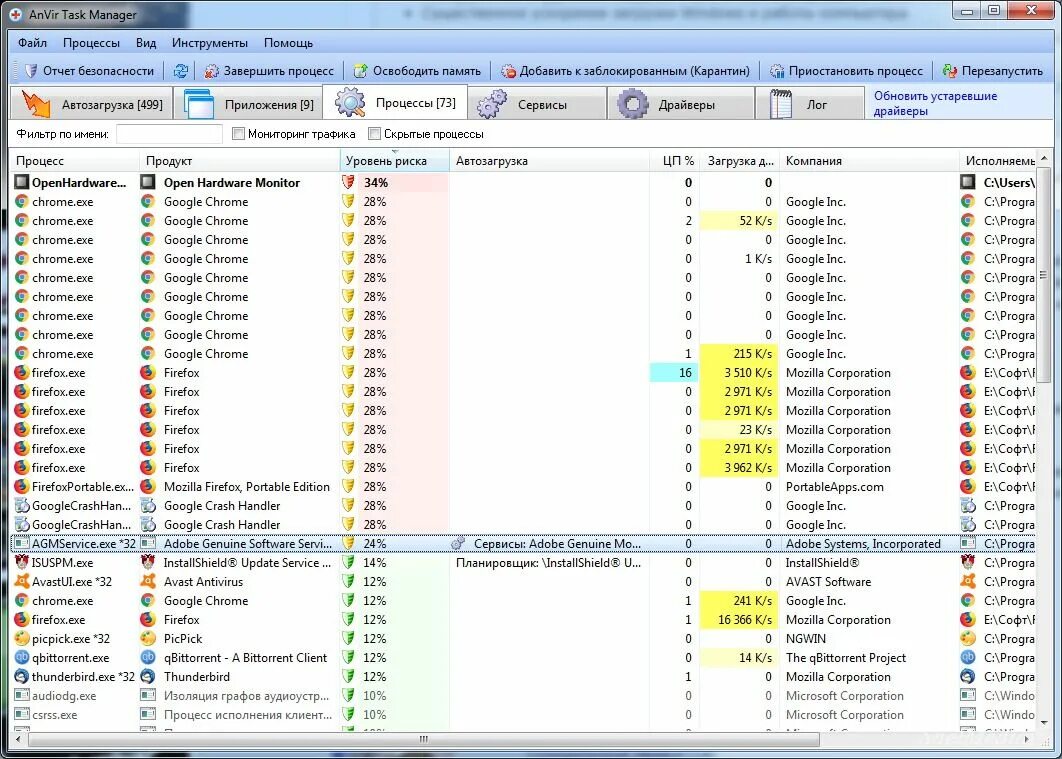Sort by the Процесс column header

[x=75, y=160]
